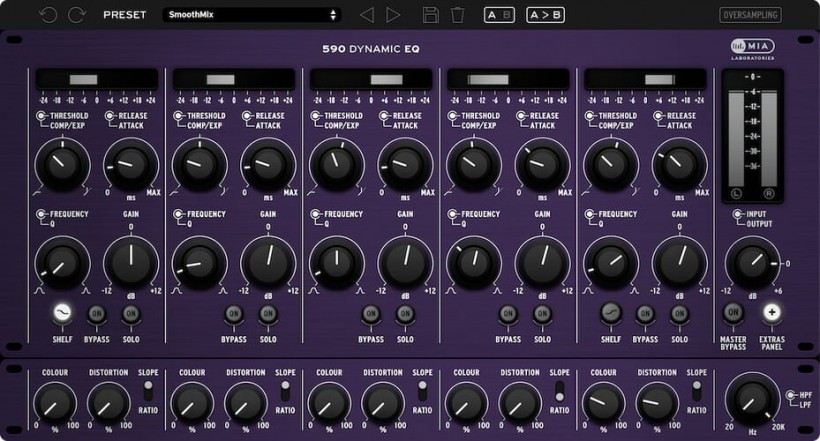820x441 pixels.
Task: Flip the Slope/Ratio switch on the first band
Action: pyautogui.click(x=148, y=388)
